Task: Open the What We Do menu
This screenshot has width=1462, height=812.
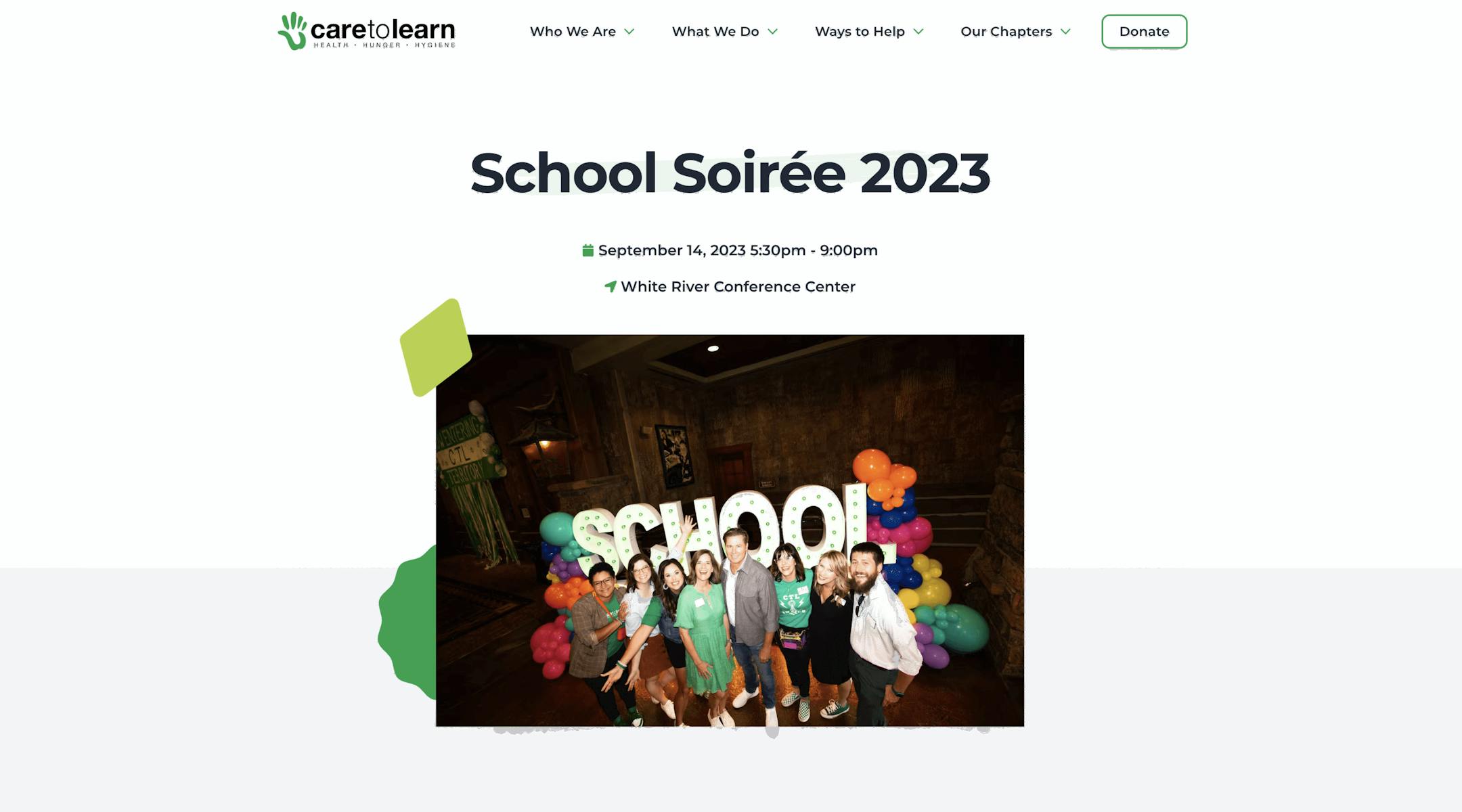Action: (x=715, y=32)
